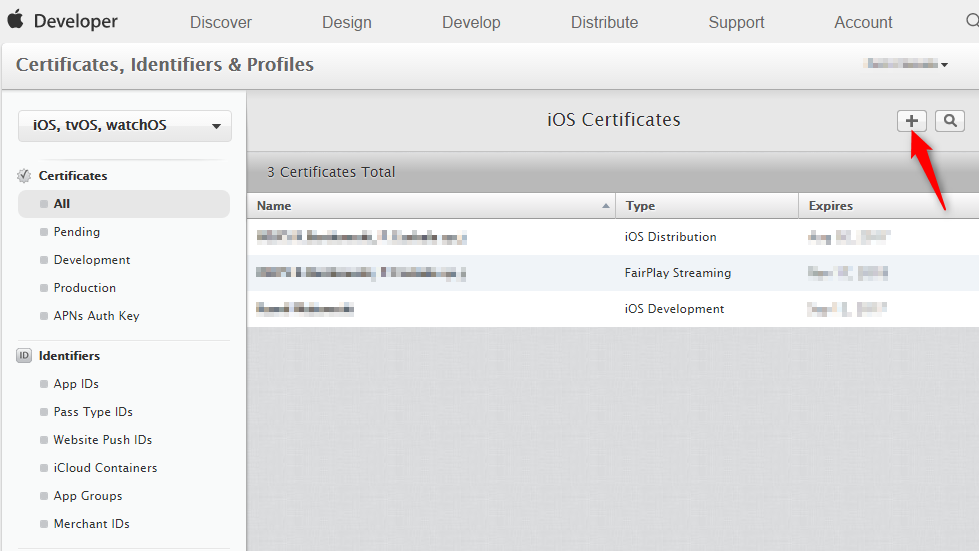Image resolution: width=979 pixels, height=551 pixels.
Task: Select Pending certificates
Action: coord(77,232)
